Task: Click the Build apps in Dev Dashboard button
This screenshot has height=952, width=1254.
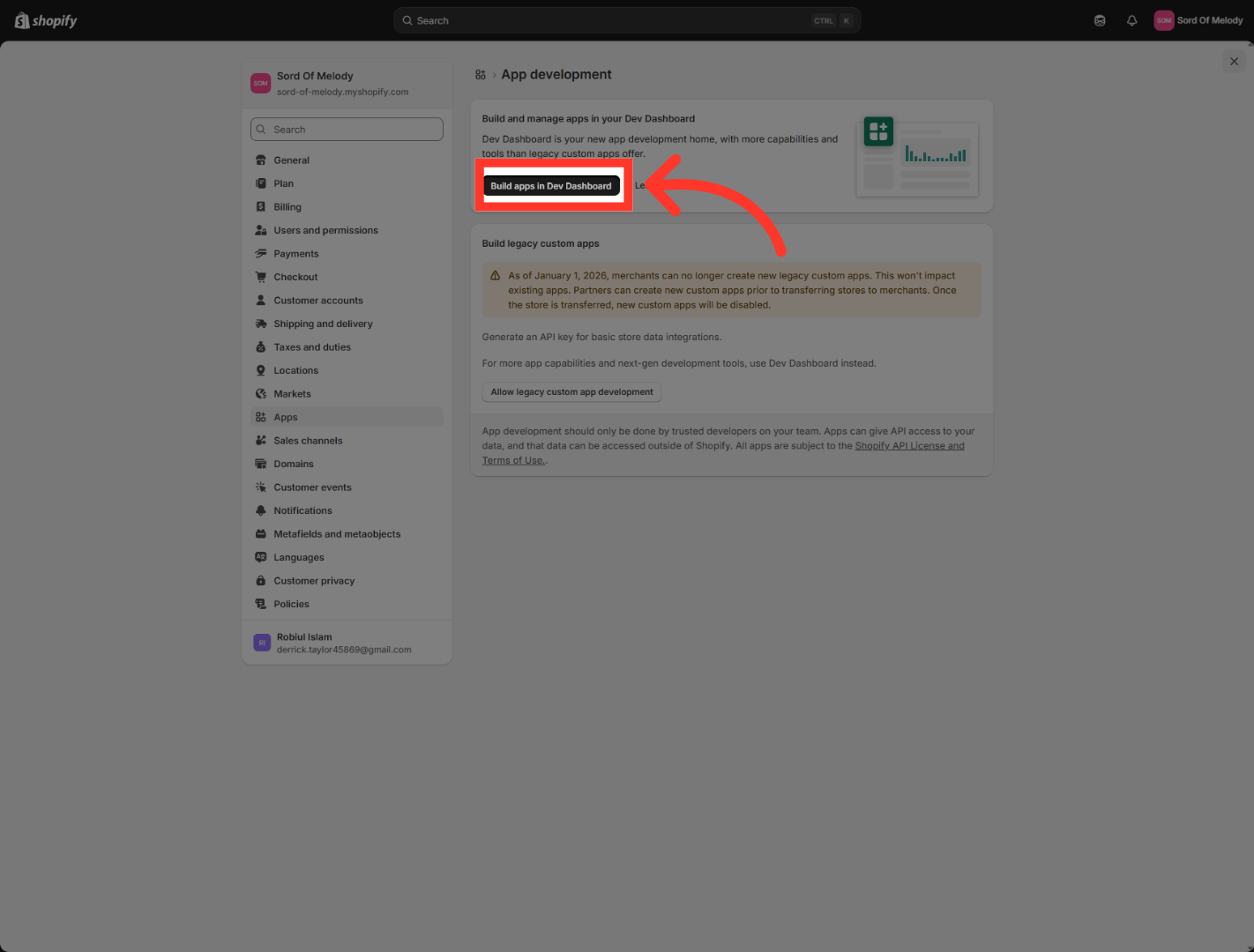Action: 551,186
